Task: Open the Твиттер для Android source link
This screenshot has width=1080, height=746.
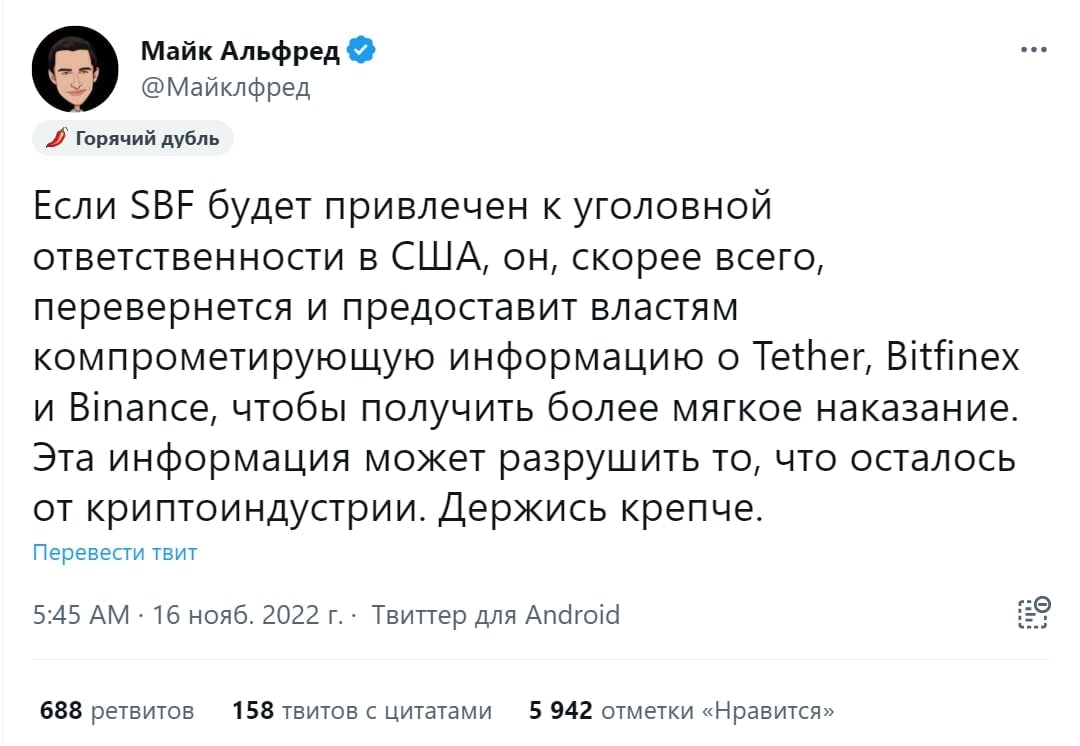Action: coord(495,614)
